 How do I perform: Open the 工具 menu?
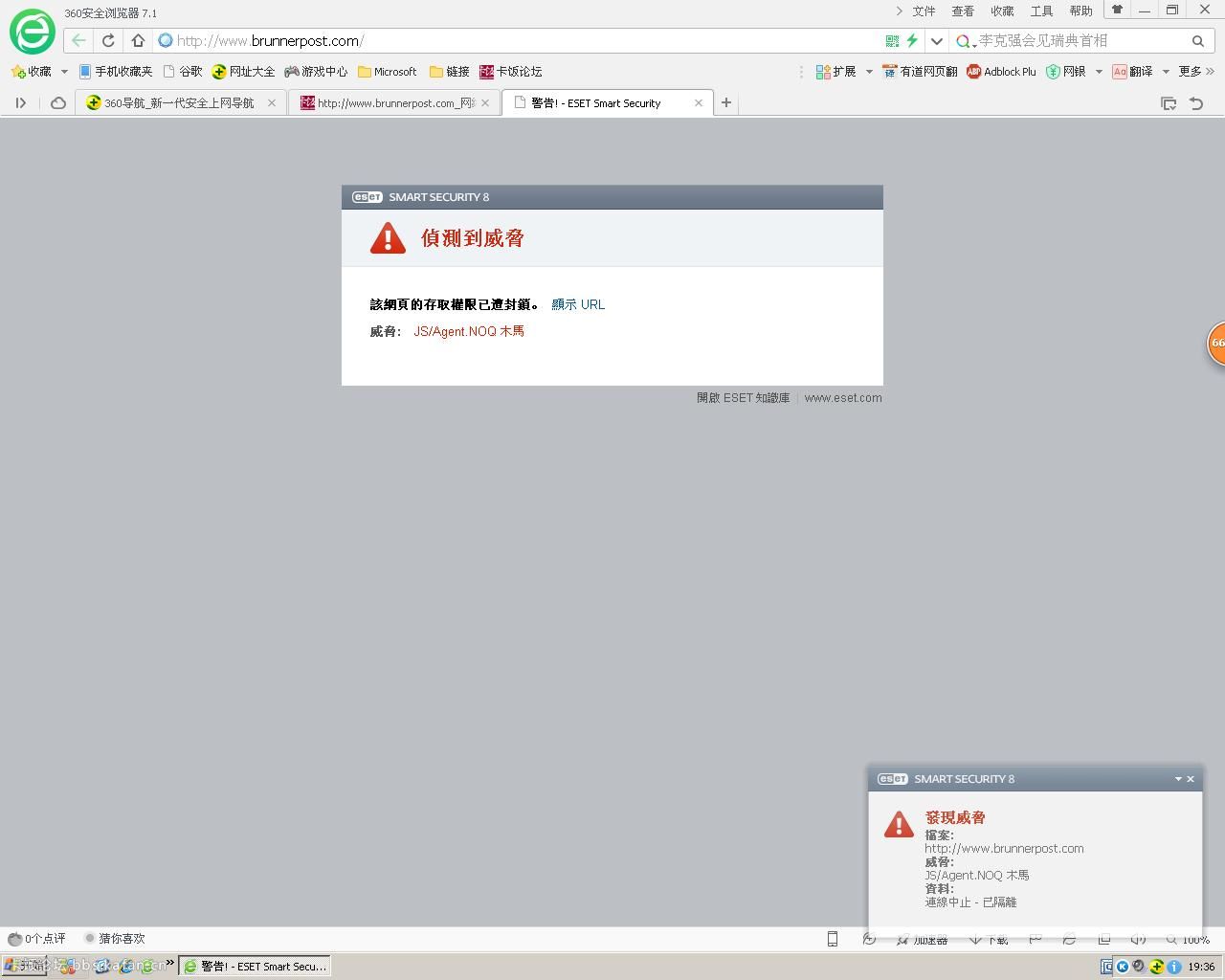point(1041,11)
